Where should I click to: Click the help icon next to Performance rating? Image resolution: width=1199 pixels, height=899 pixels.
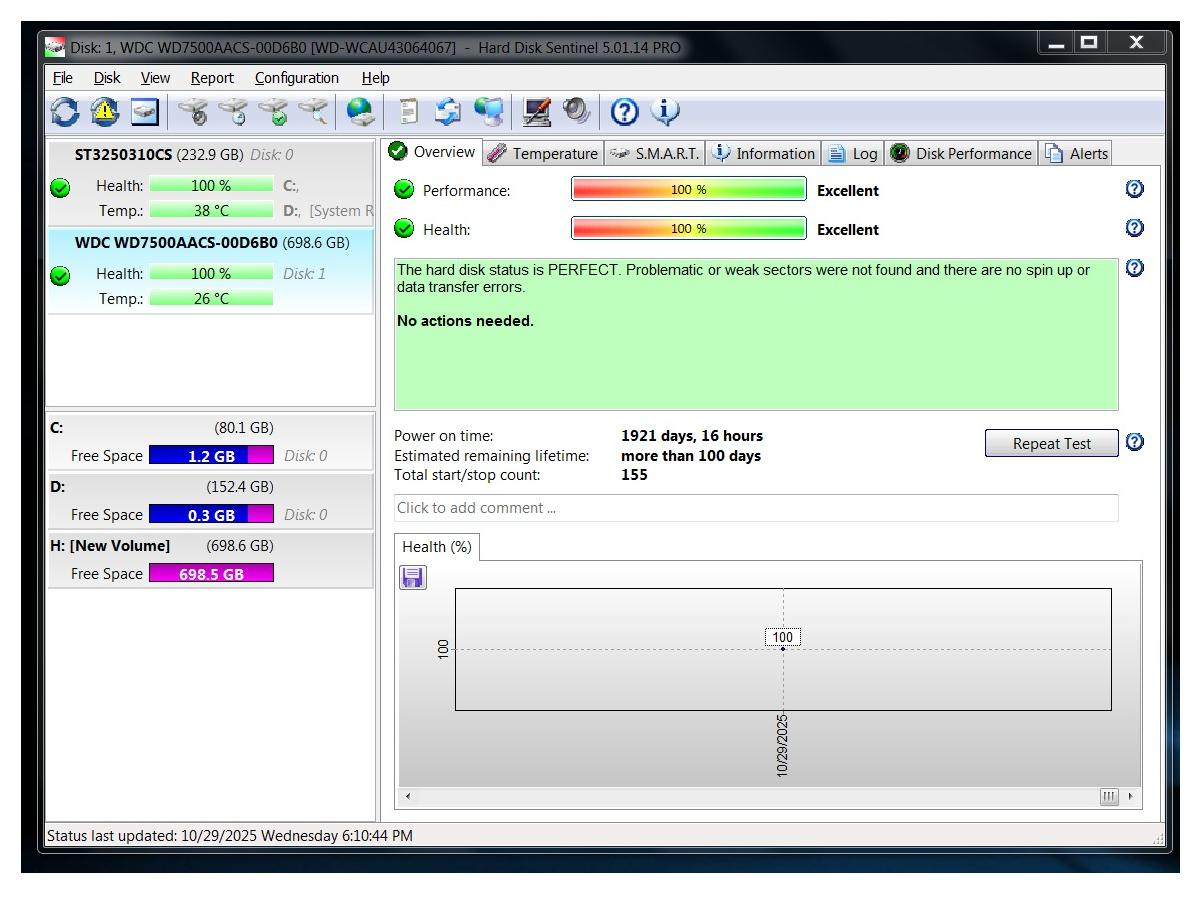coord(1134,189)
